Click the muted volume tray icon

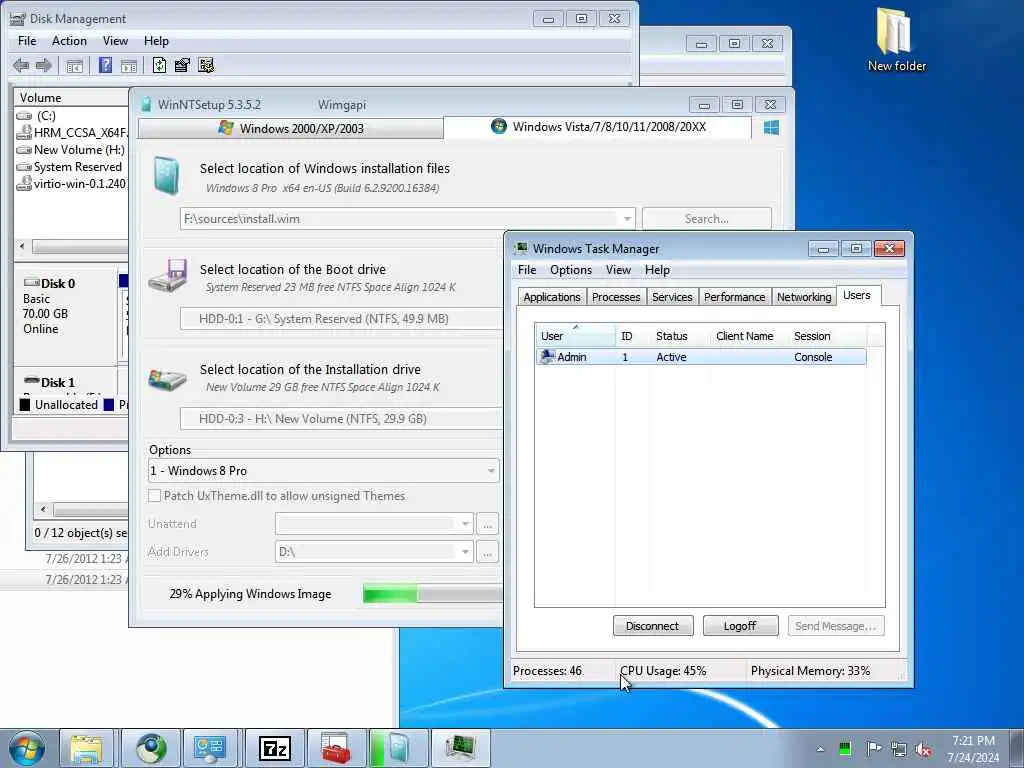coord(923,749)
